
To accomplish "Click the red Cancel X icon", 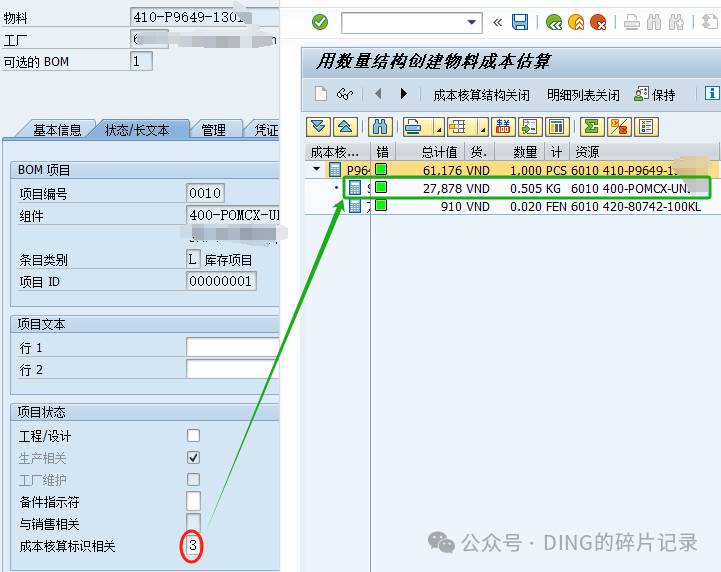I will (598, 22).
